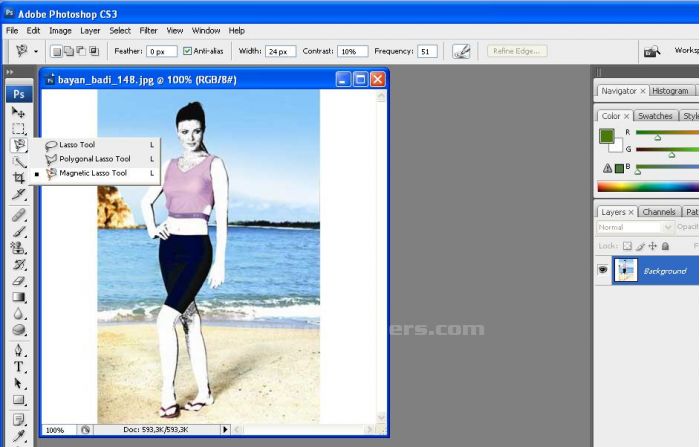Select the Rectangle shape tool
This screenshot has width=700, height=447.
pos(18,400)
